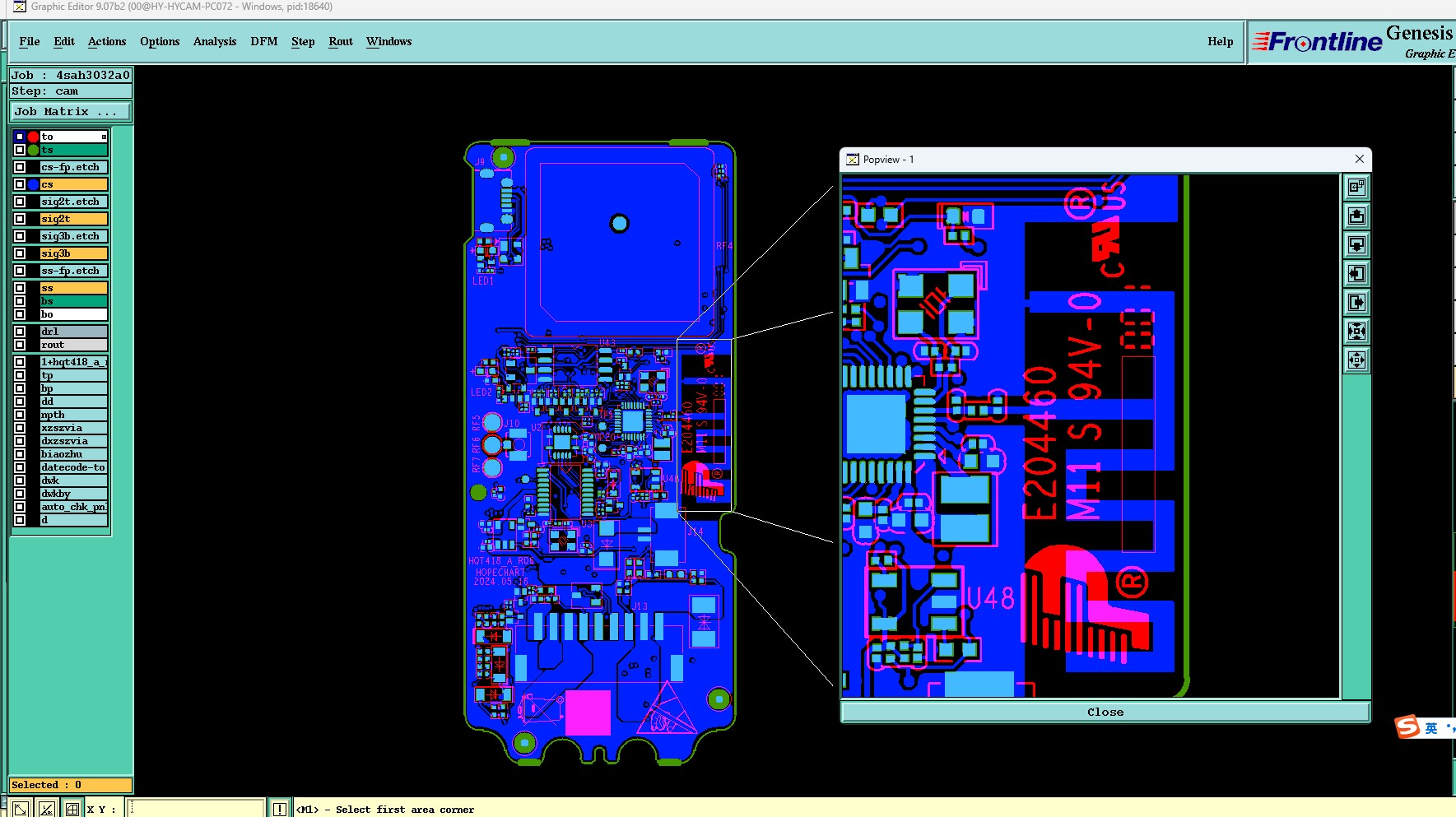Select the bs layer name
This screenshot has width=1456, height=817.
pos(74,301)
